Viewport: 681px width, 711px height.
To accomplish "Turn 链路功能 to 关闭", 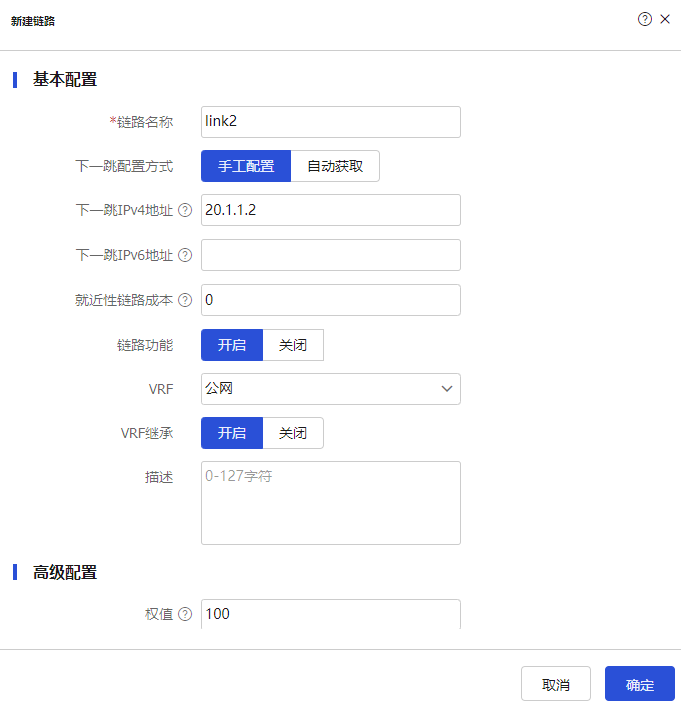I will [293, 345].
